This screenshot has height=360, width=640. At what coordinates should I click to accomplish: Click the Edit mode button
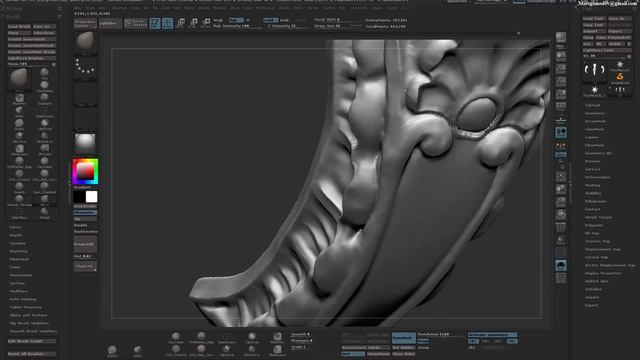[155, 23]
